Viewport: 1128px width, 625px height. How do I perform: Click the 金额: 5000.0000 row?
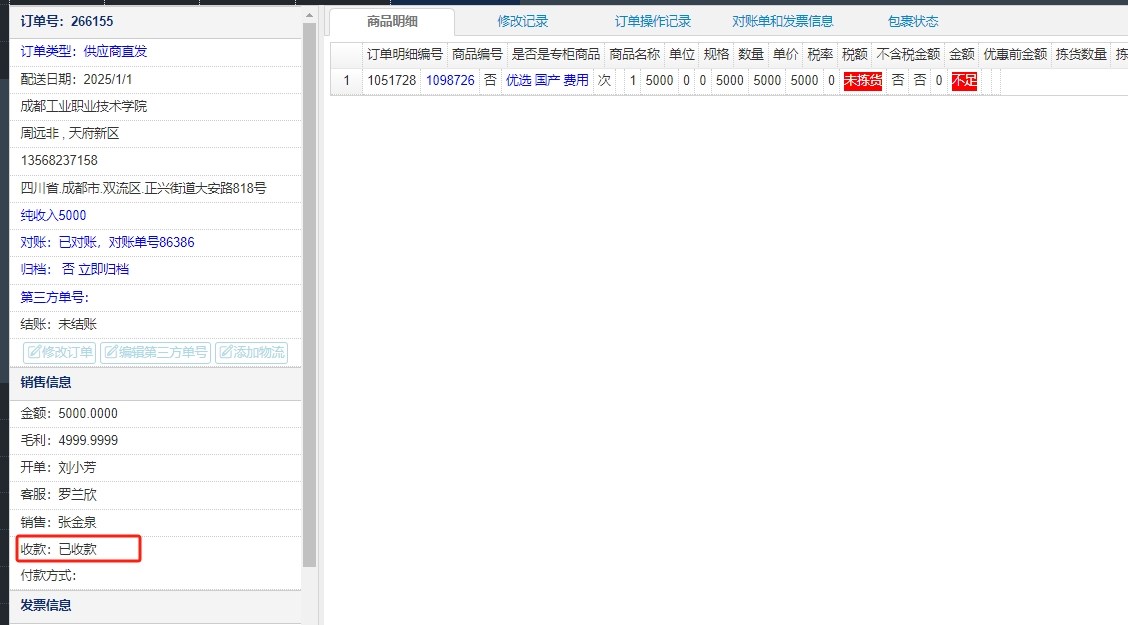(155, 414)
